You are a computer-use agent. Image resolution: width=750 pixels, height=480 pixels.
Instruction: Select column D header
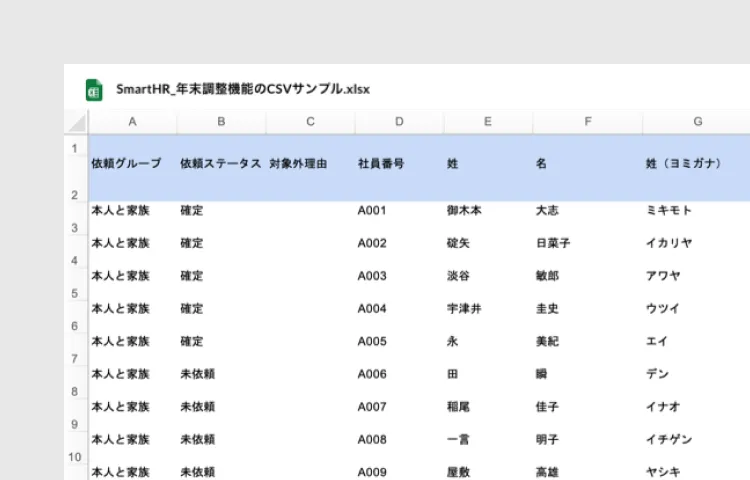399,122
